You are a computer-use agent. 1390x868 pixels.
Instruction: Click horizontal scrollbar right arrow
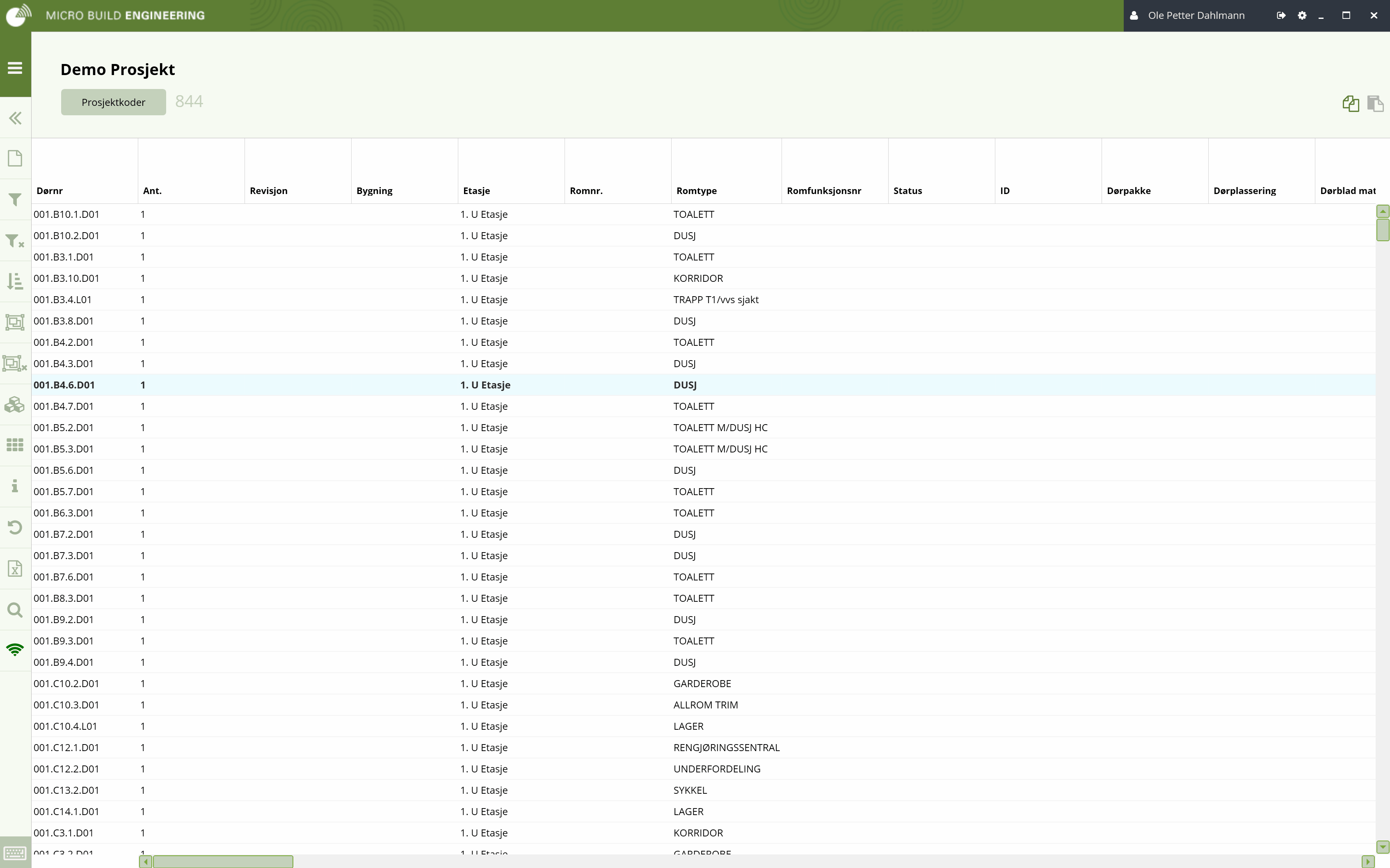1368,861
